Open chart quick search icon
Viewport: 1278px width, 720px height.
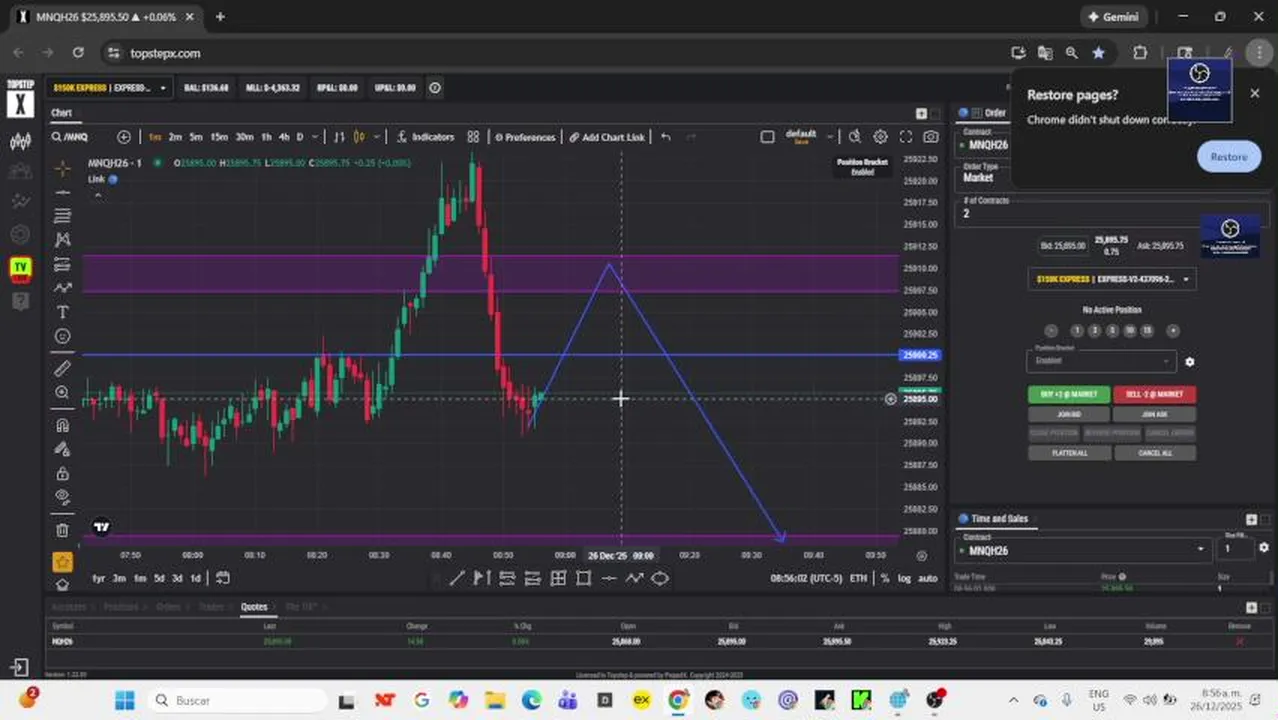(855, 137)
